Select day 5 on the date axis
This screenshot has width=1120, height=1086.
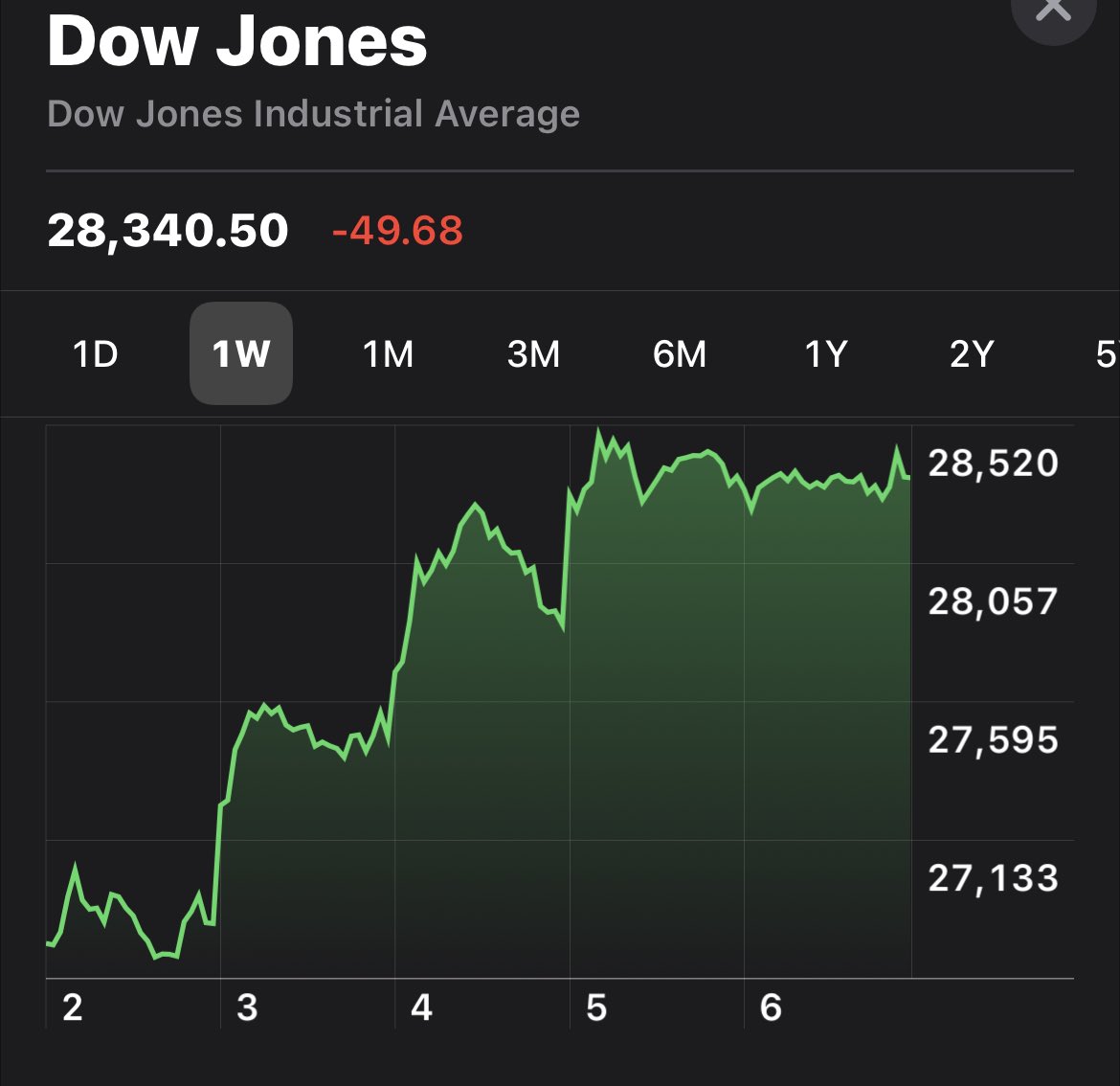pos(596,1007)
